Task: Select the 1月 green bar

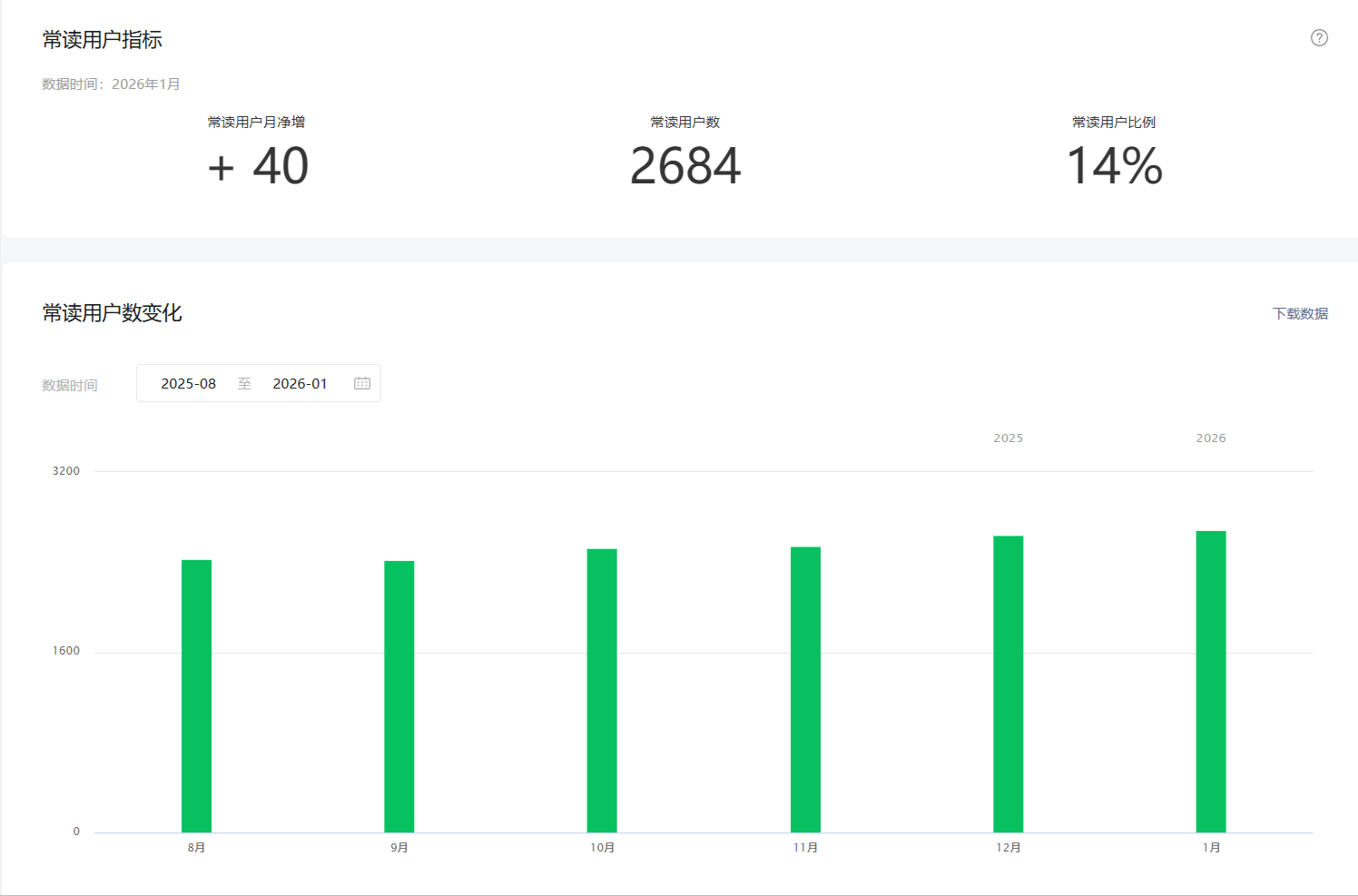Action: pyautogui.click(x=1211, y=682)
